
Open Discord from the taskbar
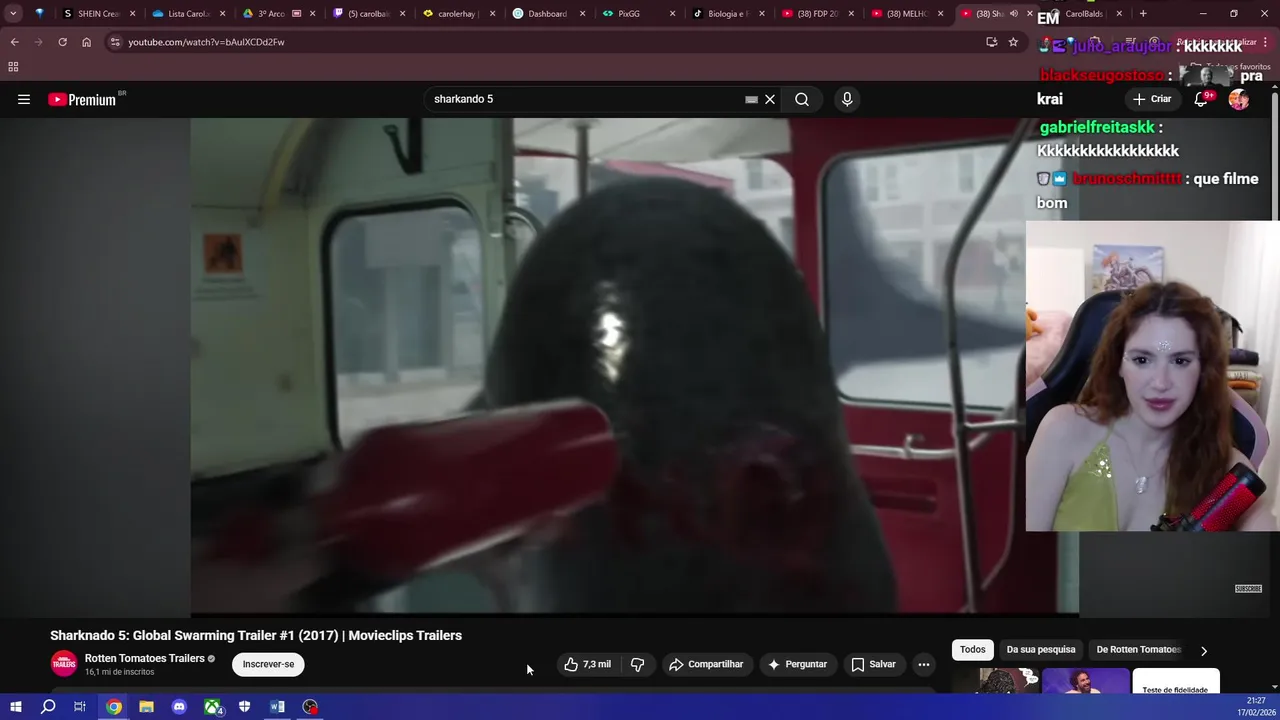pyautogui.click(x=179, y=707)
